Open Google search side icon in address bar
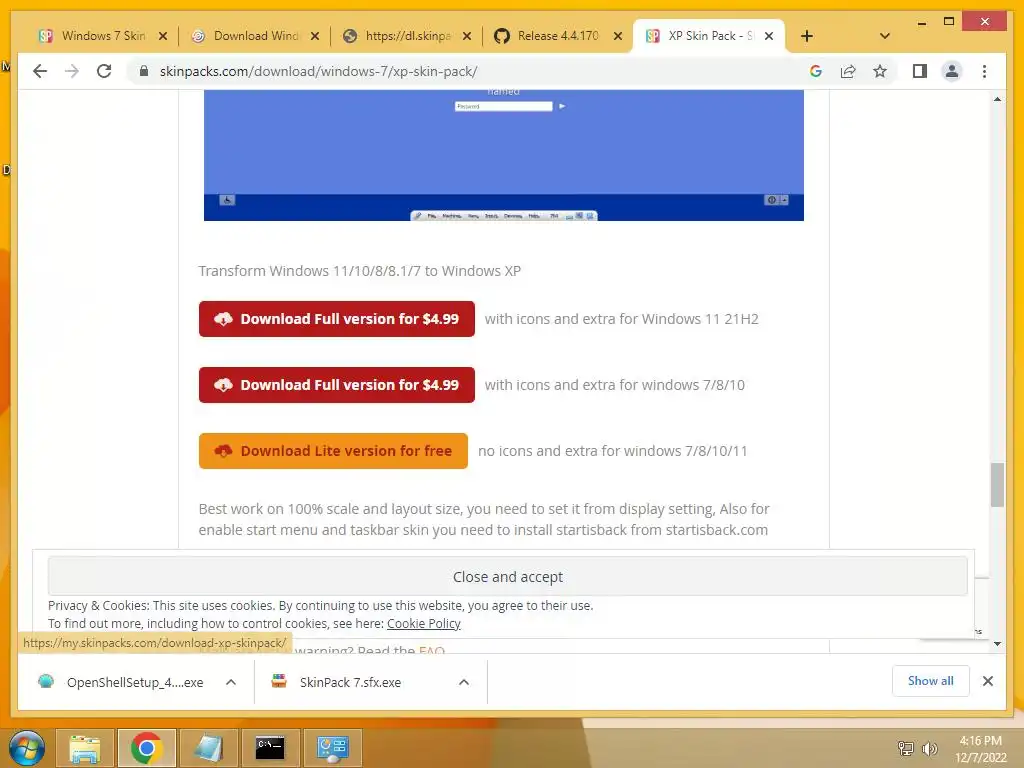The width and height of the screenshot is (1024, 768). (x=816, y=71)
